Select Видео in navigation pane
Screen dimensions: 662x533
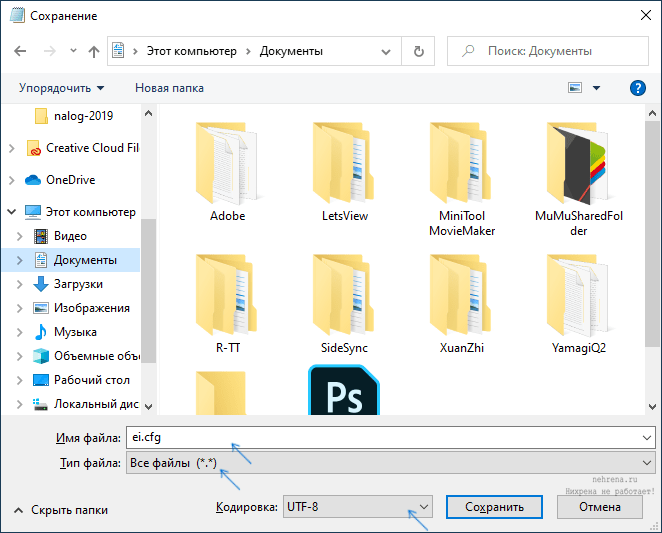[60, 236]
